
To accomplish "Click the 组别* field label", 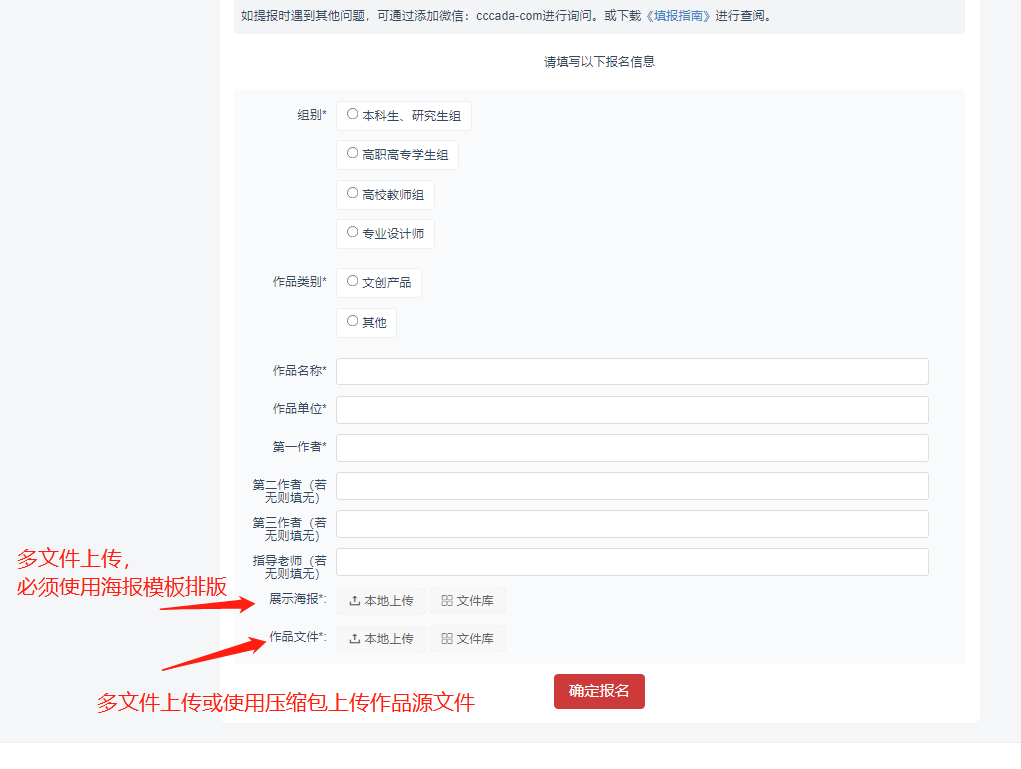I will coord(312,115).
